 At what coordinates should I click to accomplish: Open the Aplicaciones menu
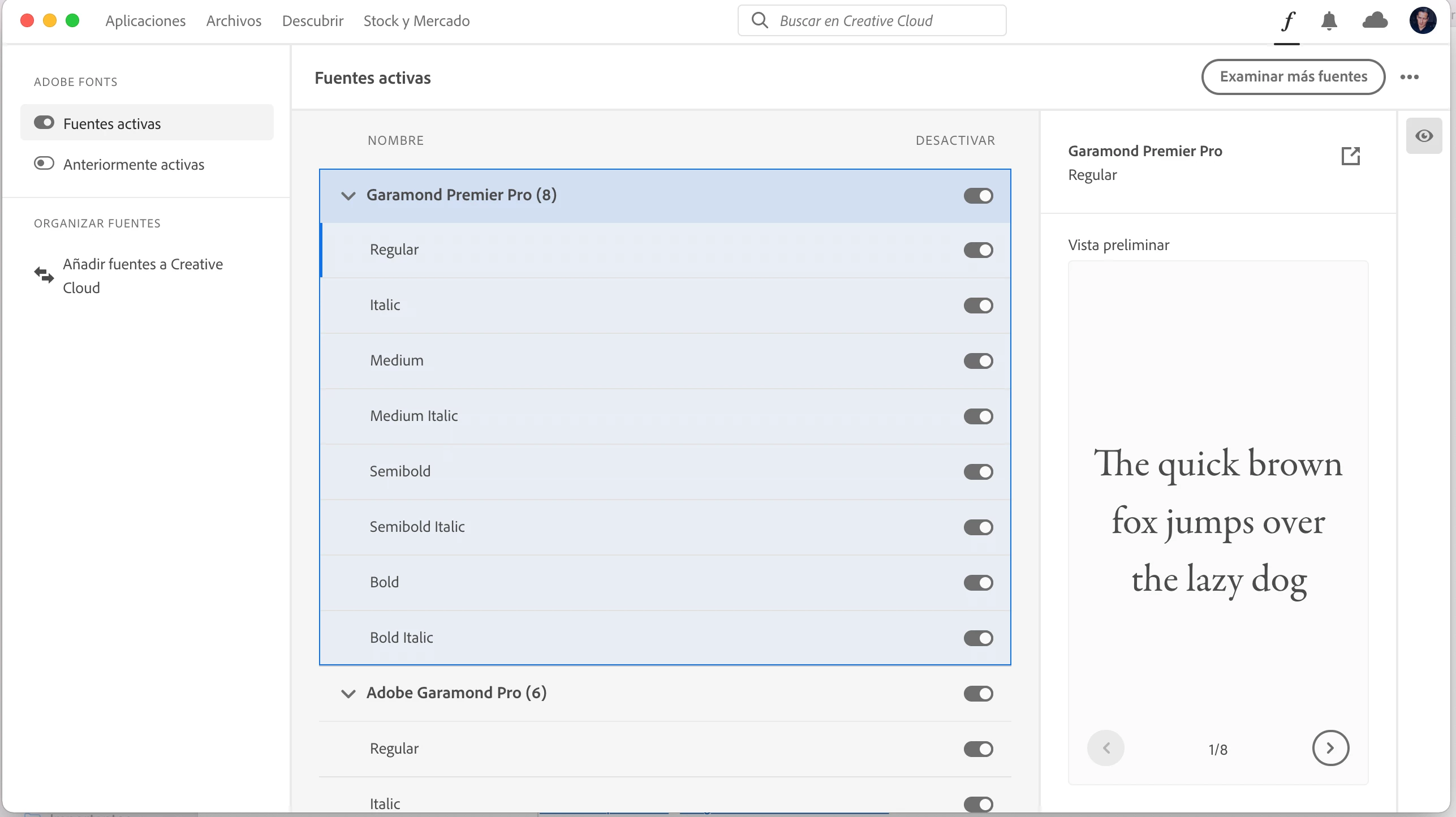click(145, 21)
